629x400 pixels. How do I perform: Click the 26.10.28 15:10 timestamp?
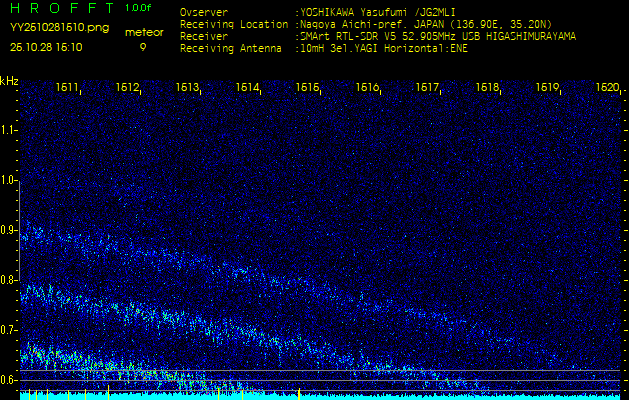click(46, 46)
